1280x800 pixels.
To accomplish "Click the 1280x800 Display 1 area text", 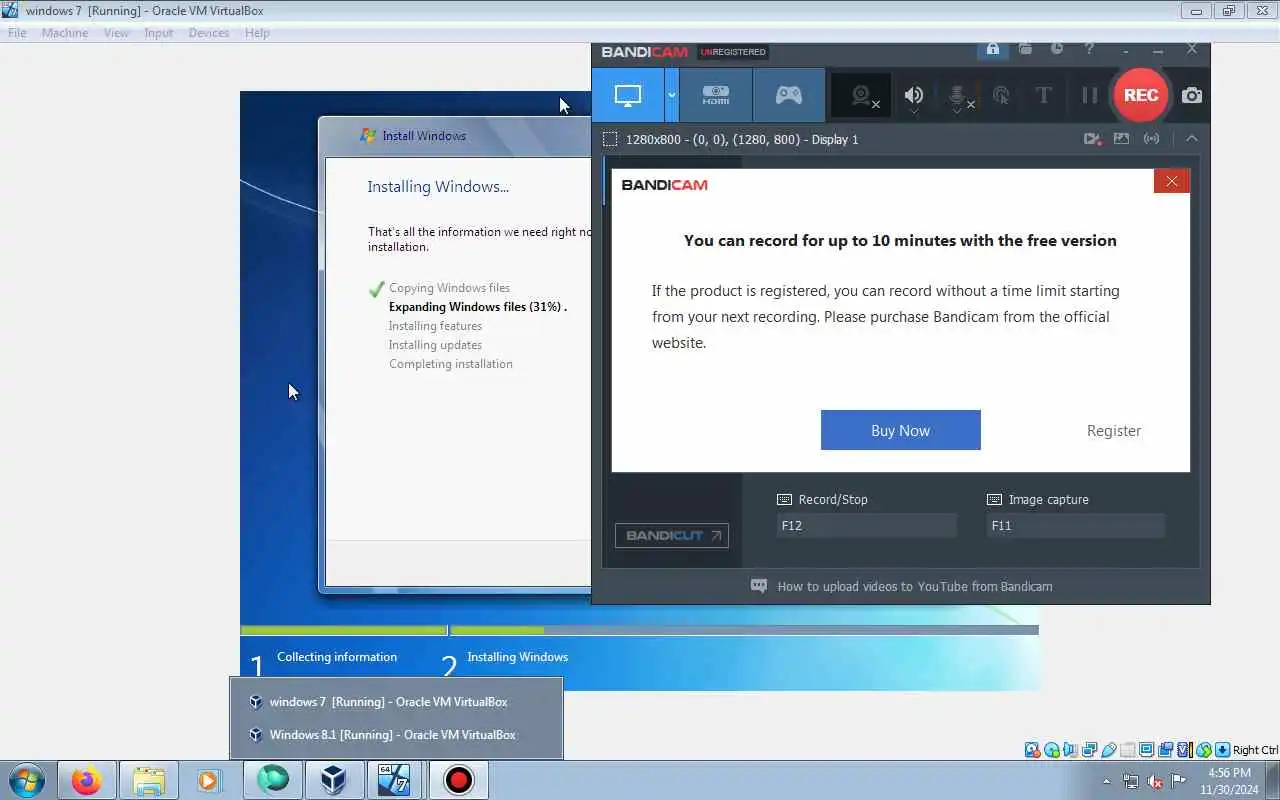I will pos(742,139).
